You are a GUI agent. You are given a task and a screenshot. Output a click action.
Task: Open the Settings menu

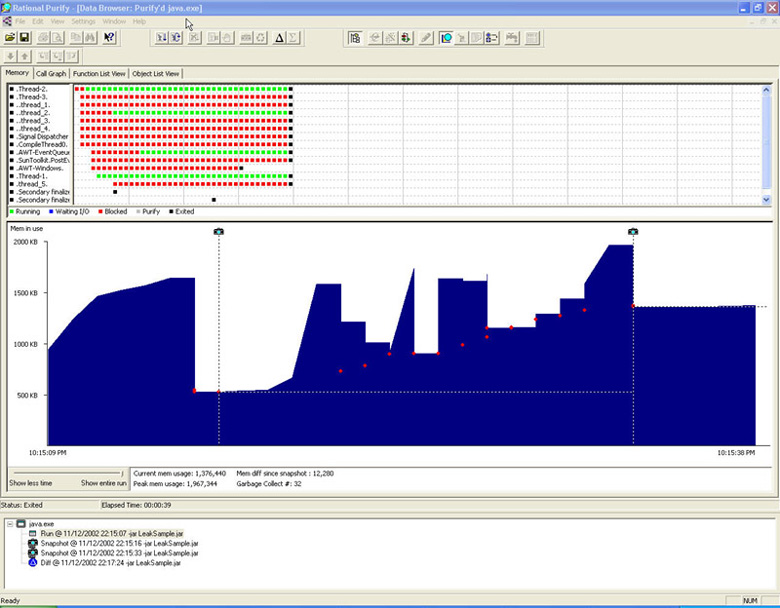84,21
